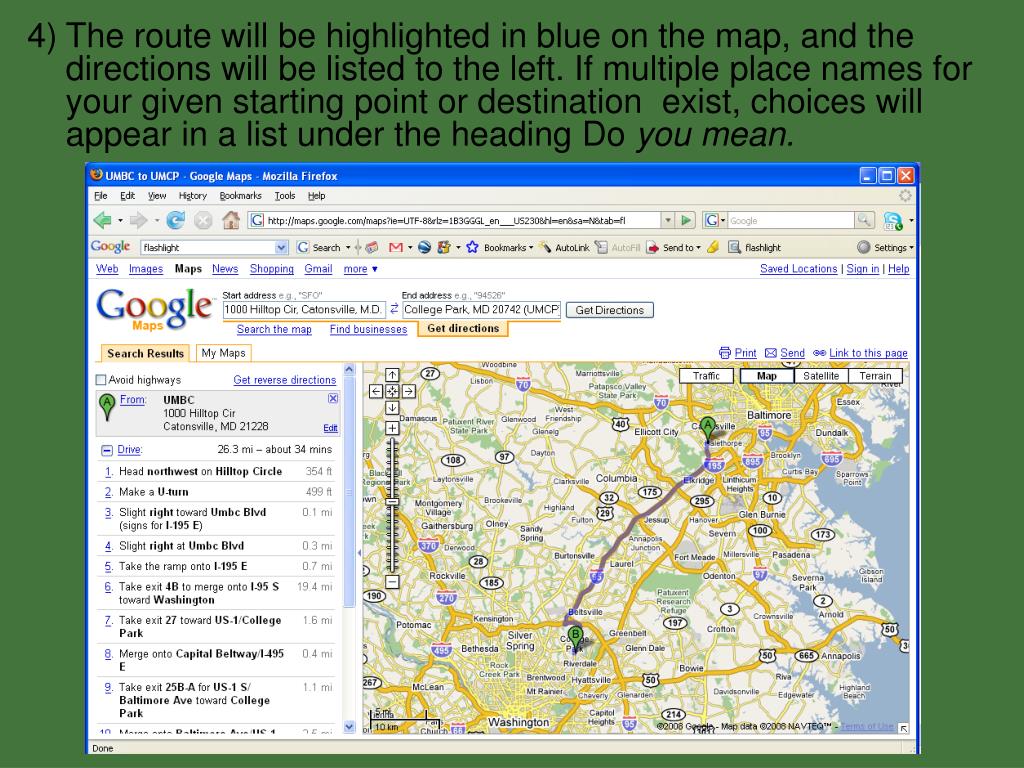
Task: Open the File menu
Action: 101,195
